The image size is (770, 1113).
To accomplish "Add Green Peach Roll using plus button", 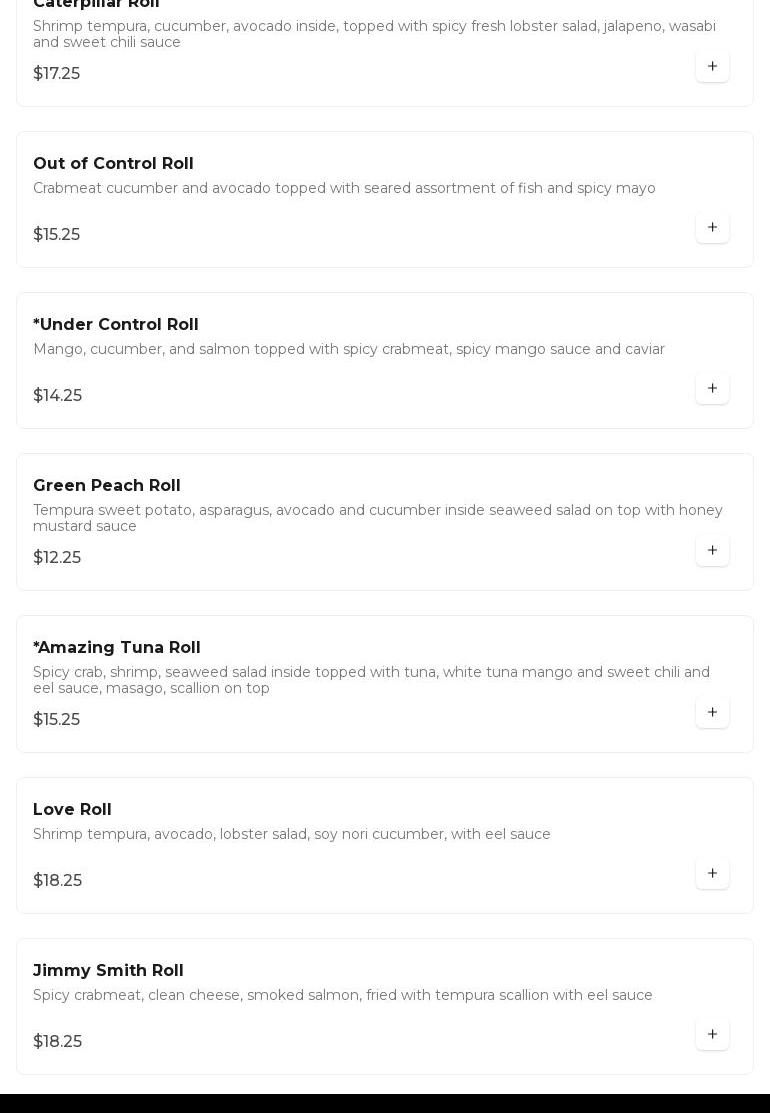I will click(712, 551).
